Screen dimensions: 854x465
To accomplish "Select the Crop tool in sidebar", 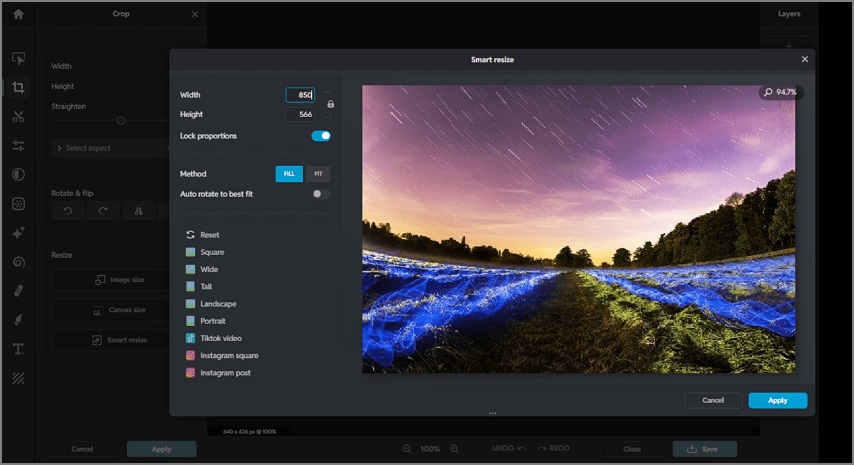I will [19, 87].
